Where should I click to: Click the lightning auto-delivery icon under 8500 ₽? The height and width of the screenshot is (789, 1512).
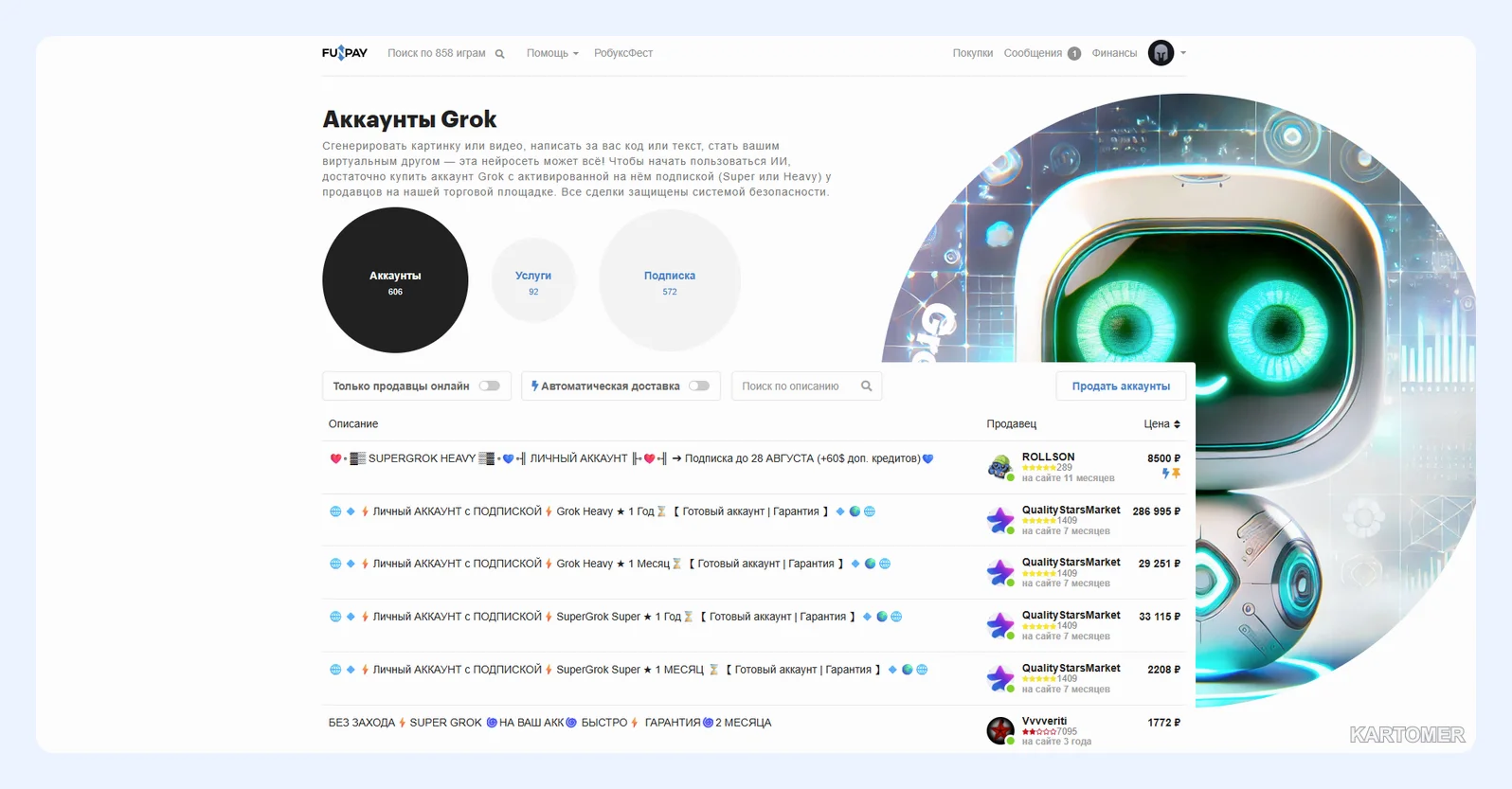[1166, 473]
